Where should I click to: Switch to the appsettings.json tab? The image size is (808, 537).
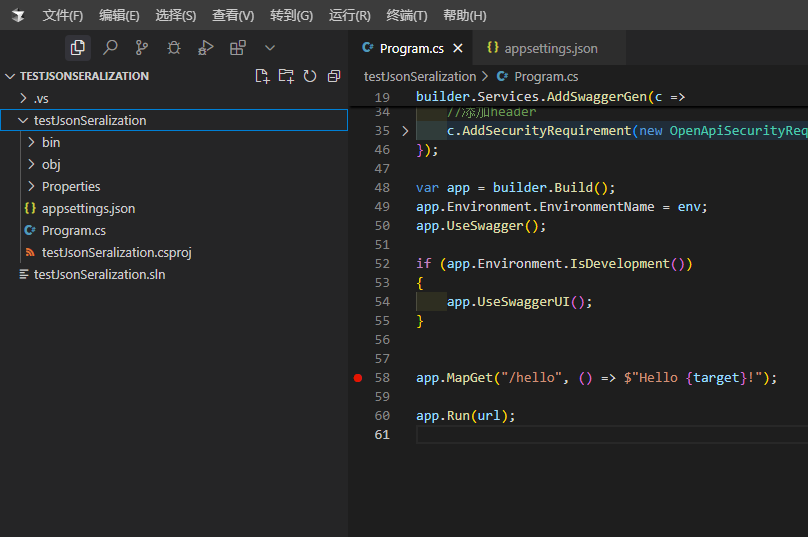click(550, 48)
